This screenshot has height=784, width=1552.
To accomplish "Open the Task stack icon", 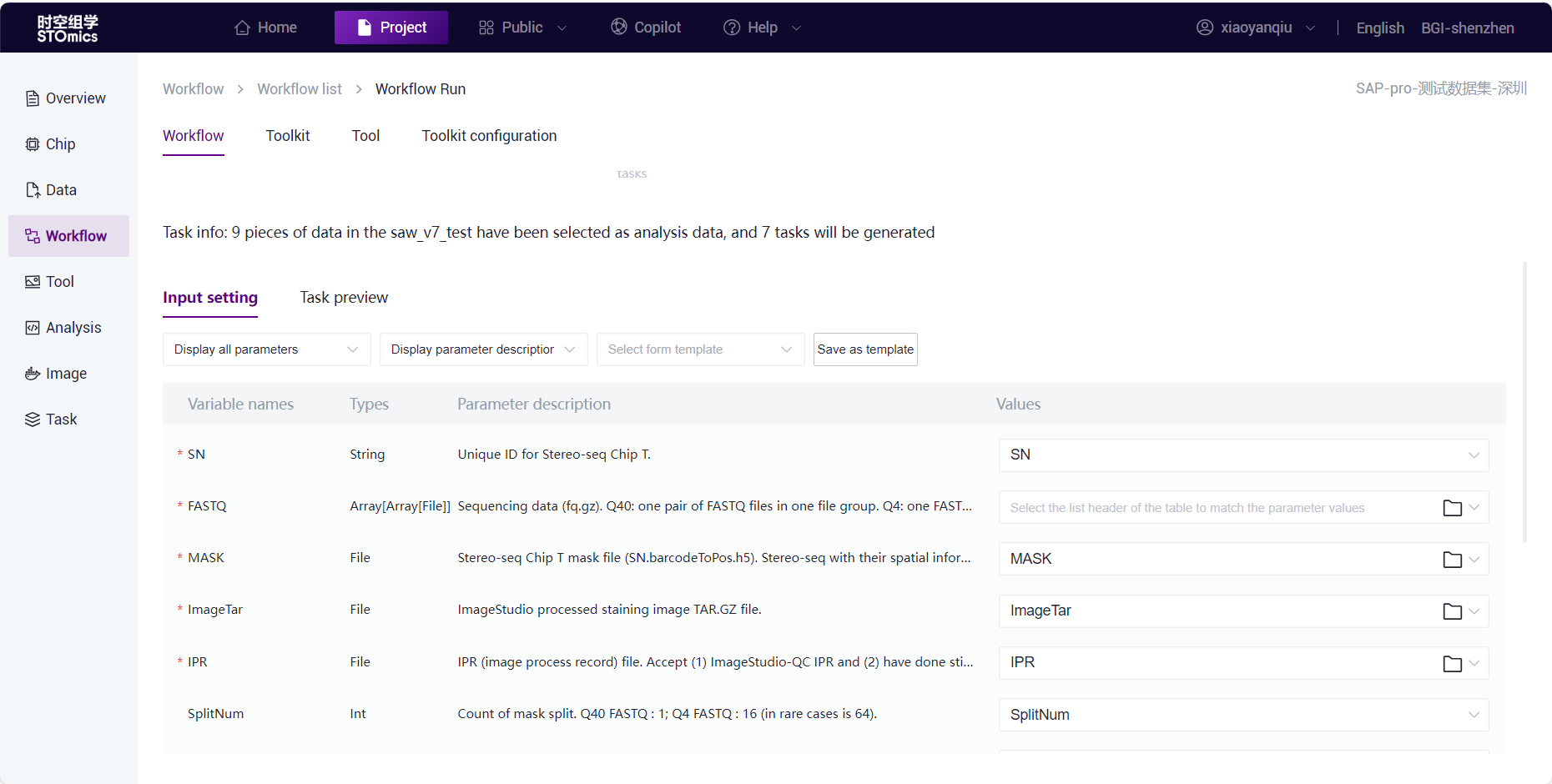I will 33,420.
